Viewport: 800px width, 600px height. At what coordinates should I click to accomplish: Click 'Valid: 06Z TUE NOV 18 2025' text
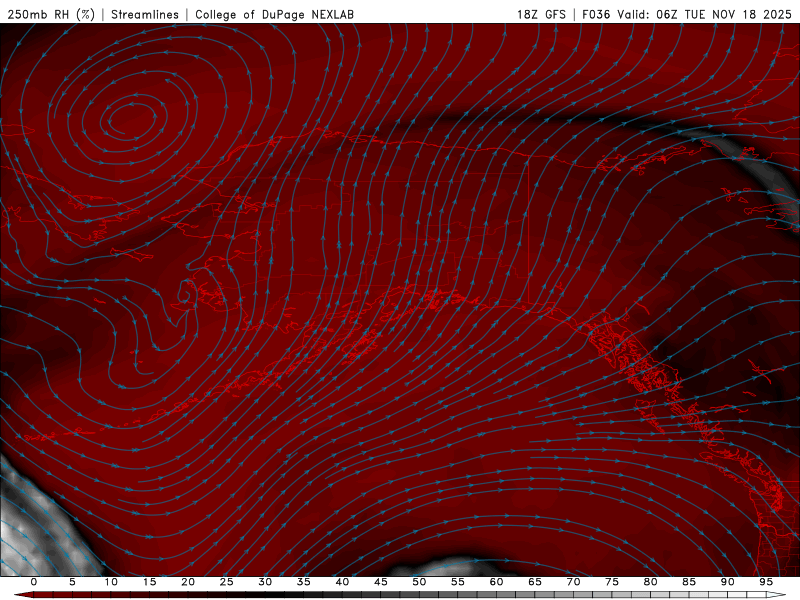[x=704, y=14]
